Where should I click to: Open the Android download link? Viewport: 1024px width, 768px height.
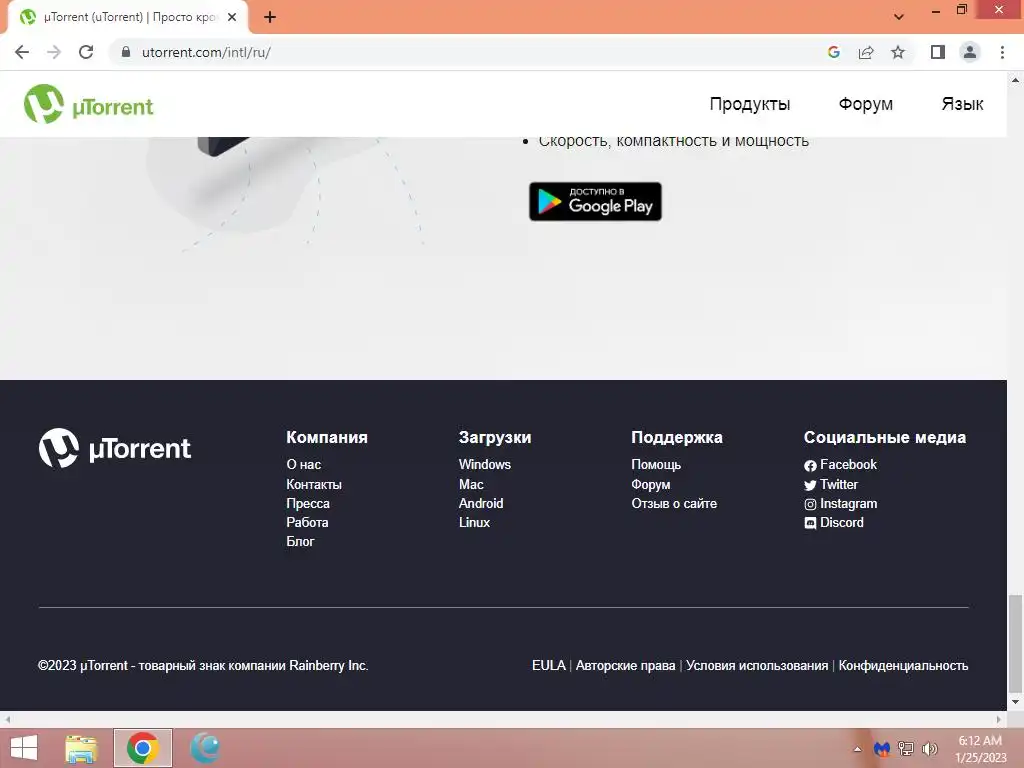coord(481,504)
